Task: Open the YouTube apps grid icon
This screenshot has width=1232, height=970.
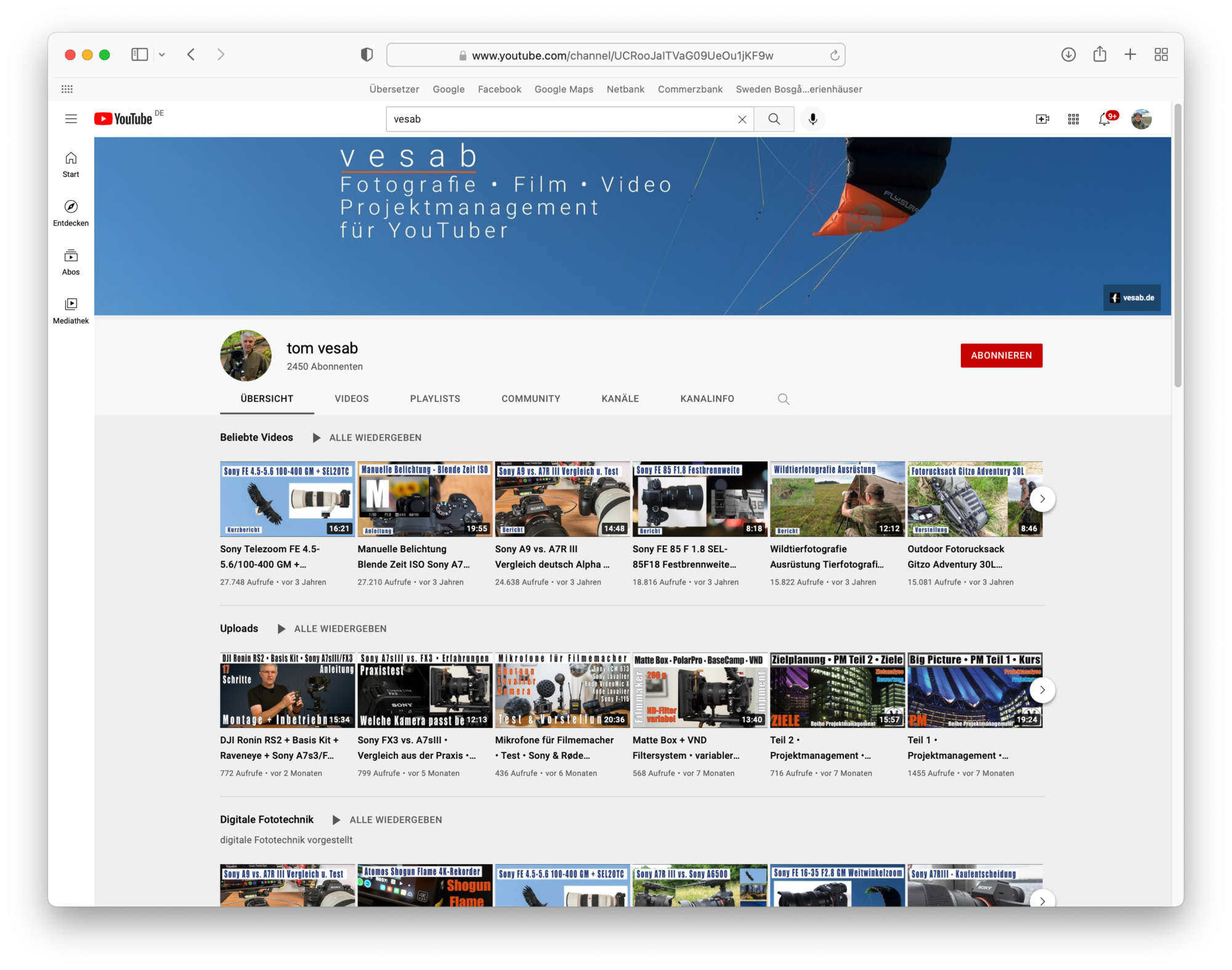Action: click(x=1073, y=119)
